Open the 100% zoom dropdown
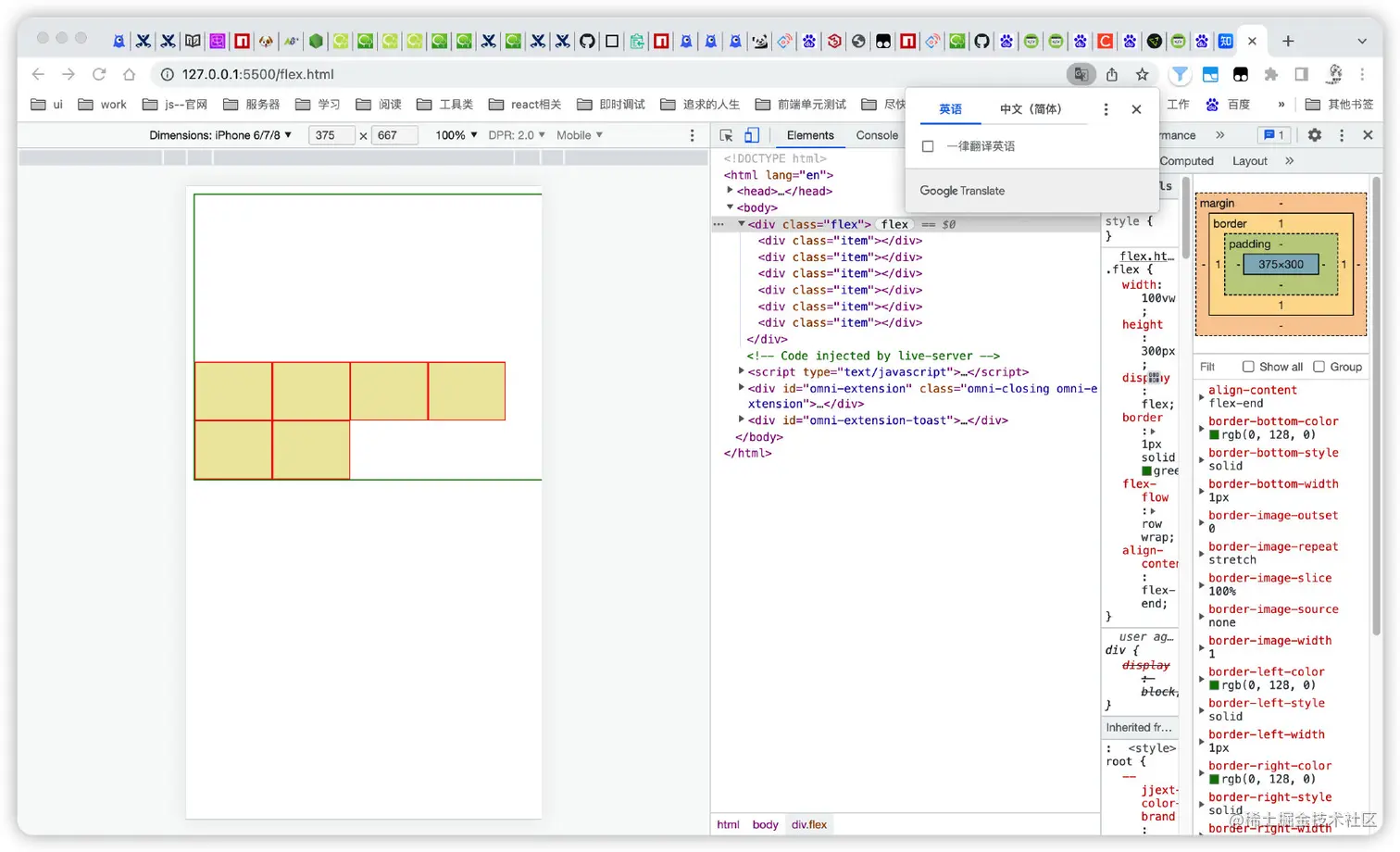This screenshot has width=1400, height=852. pyautogui.click(x=456, y=135)
